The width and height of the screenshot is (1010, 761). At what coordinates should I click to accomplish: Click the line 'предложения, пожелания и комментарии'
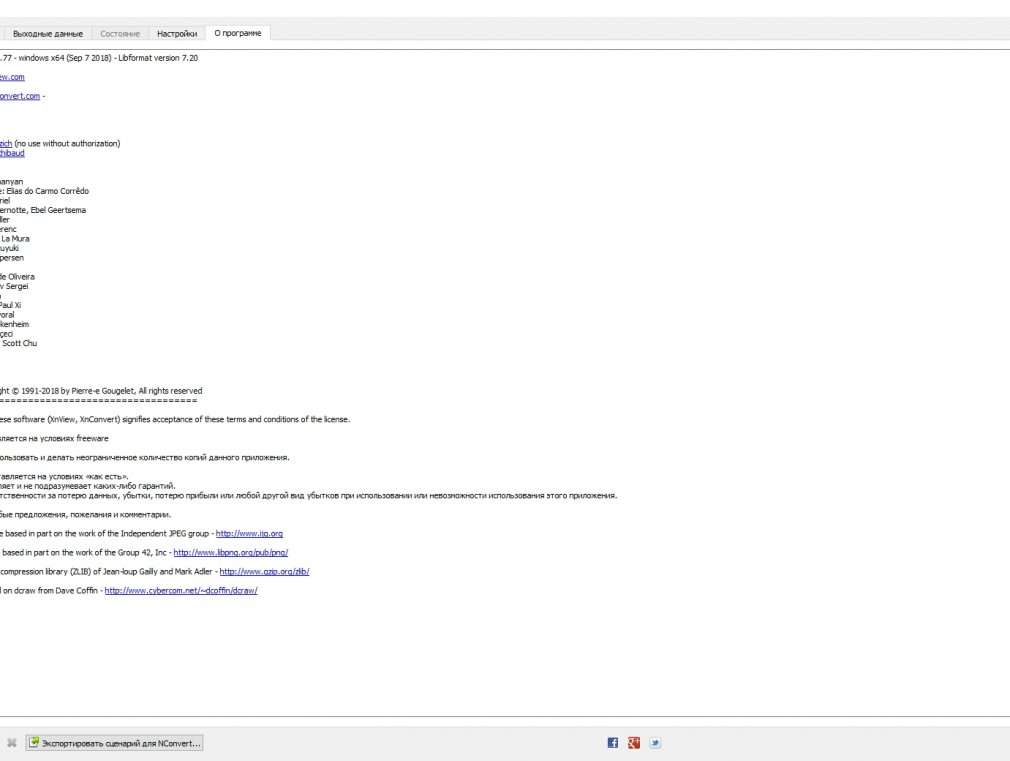point(86,514)
